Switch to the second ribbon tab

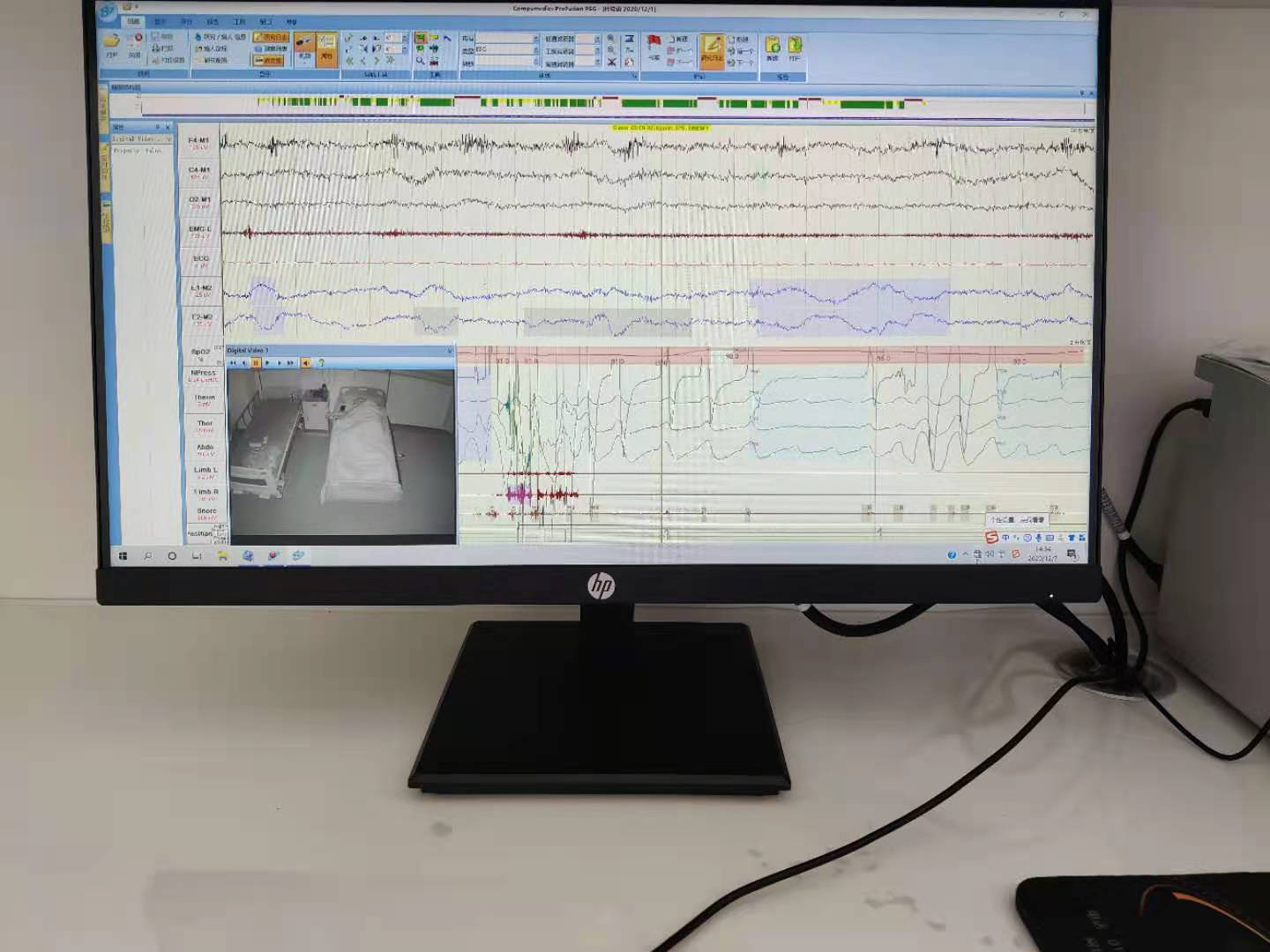[x=160, y=21]
